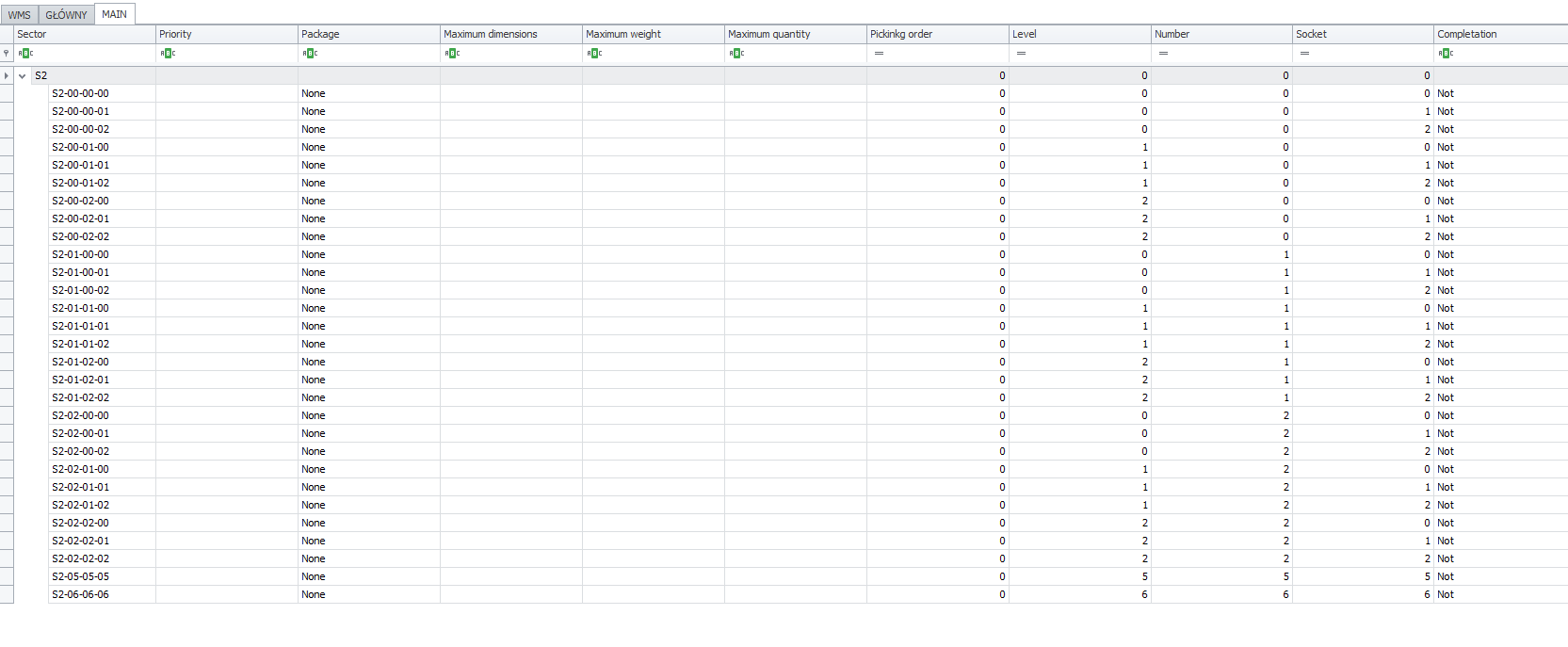The width and height of the screenshot is (1568, 647).
Task: Select the MAIN tab
Action: [x=115, y=14]
